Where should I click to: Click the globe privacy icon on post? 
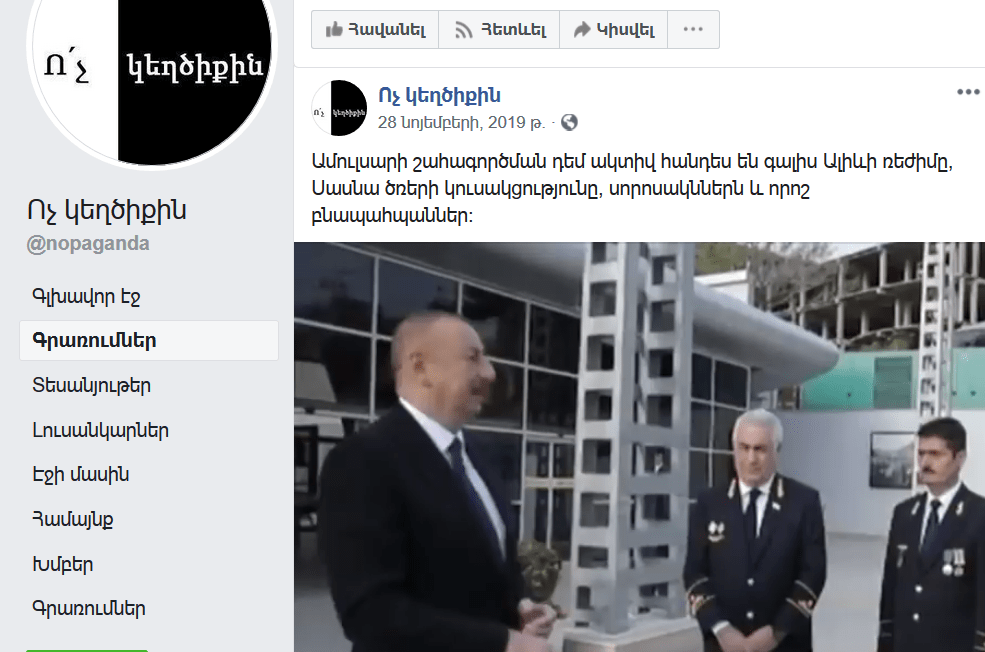[x=569, y=122]
